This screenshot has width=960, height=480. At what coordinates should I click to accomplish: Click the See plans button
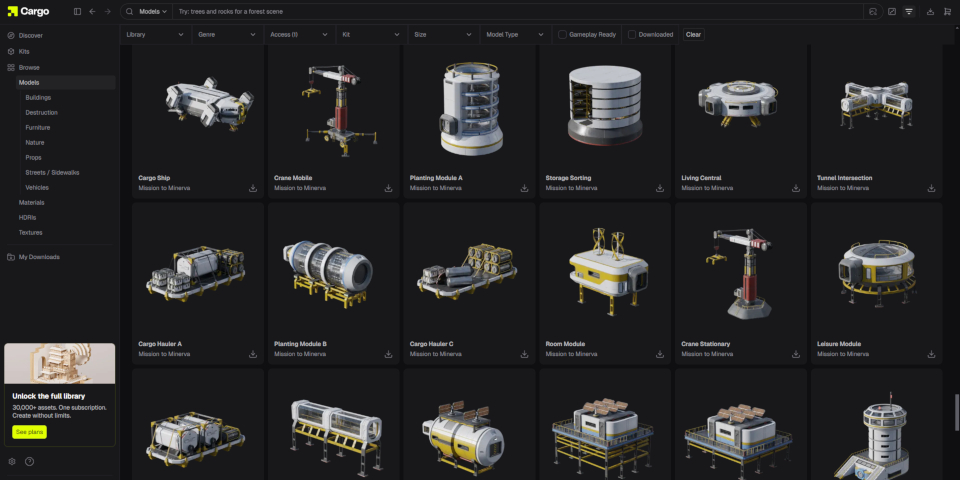tap(30, 431)
